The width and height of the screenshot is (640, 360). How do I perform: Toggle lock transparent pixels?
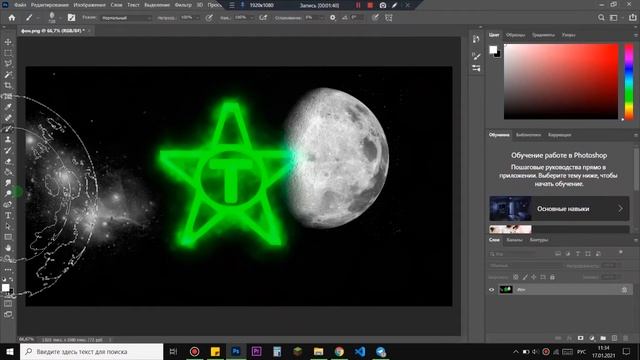[516, 277]
